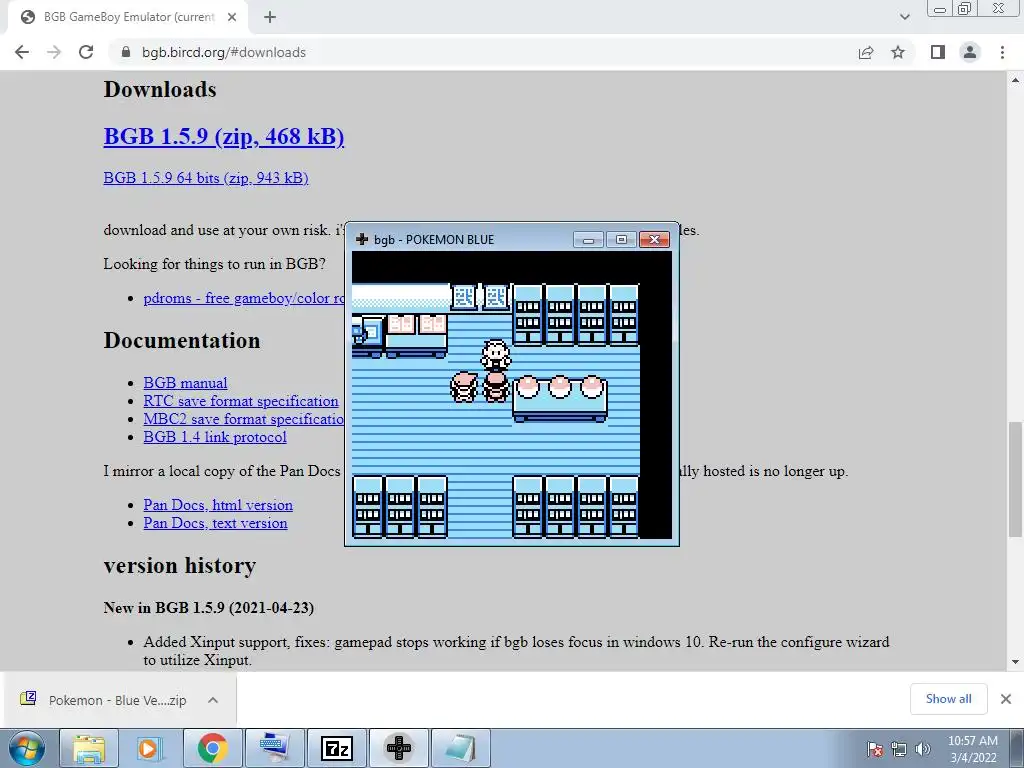
Task: Open Pan Docs text version link
Action: pyautogui.click(x=216, y=523)
